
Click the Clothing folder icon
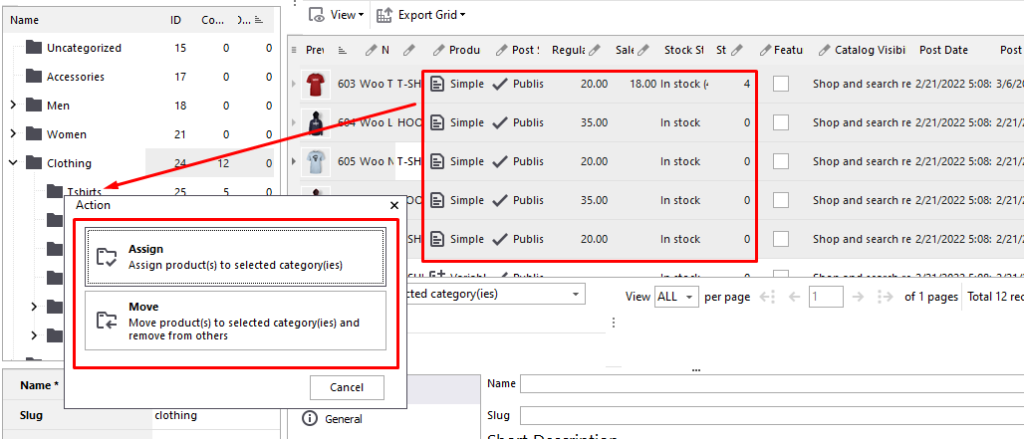34,163
